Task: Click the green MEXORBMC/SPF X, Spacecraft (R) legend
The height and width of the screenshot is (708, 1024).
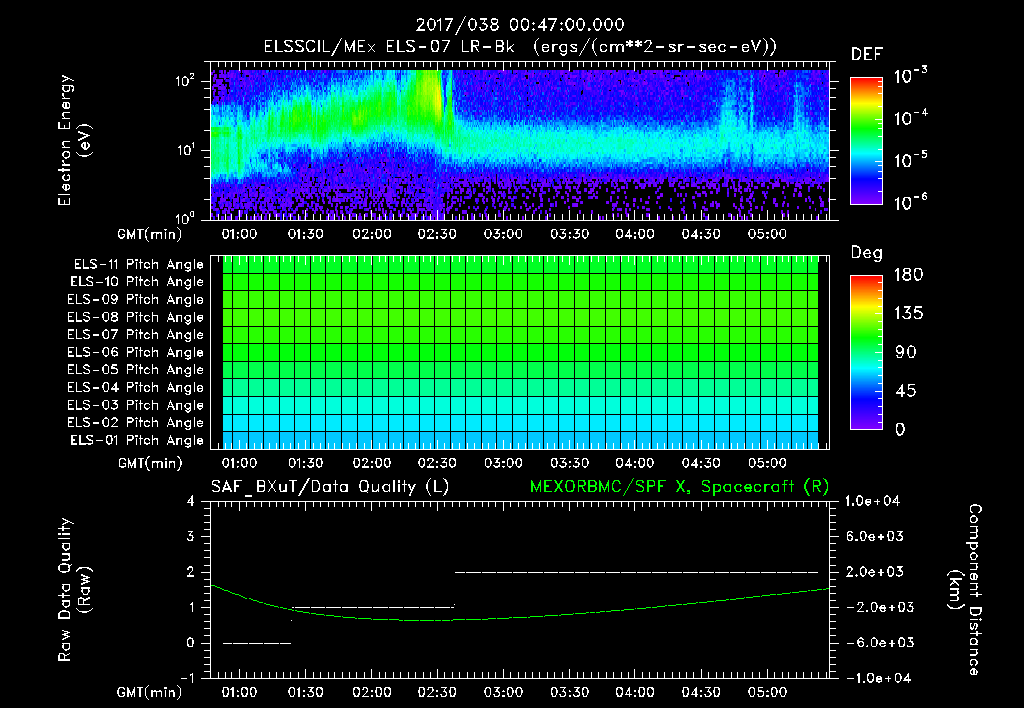Action: (679, 487)
